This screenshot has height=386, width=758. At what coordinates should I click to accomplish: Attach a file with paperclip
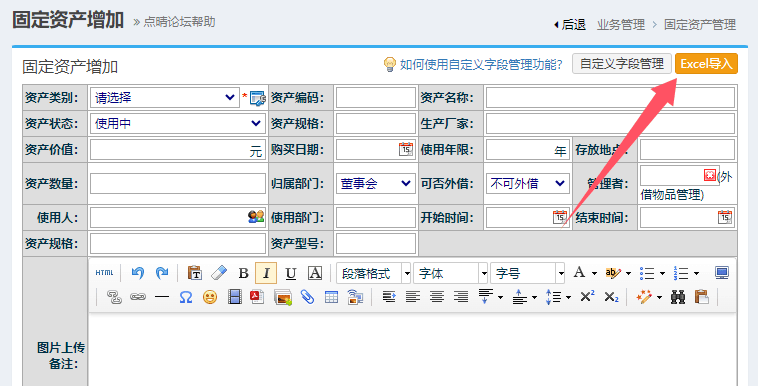tap(307, 297)
